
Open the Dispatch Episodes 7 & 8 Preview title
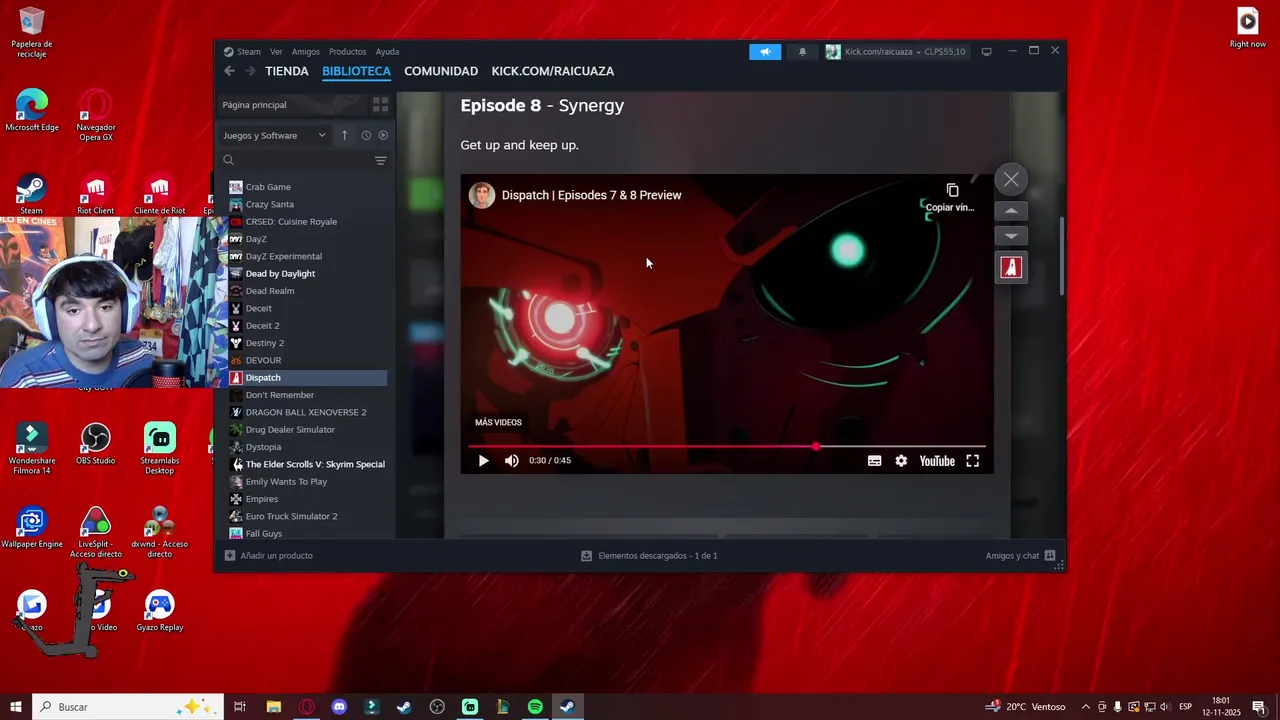click(x=591, y=195)
